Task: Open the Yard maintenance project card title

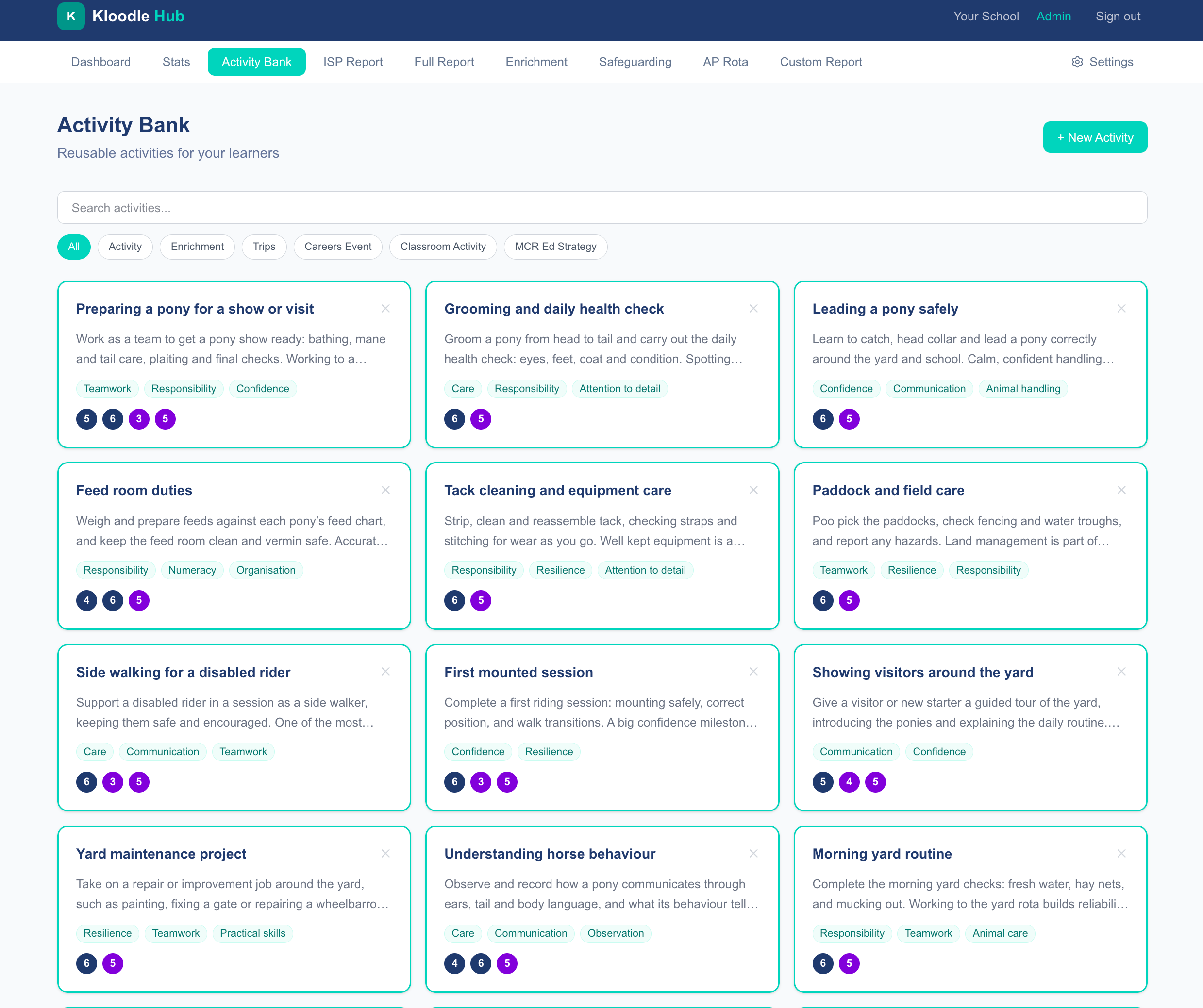Action: pos(161,853)
